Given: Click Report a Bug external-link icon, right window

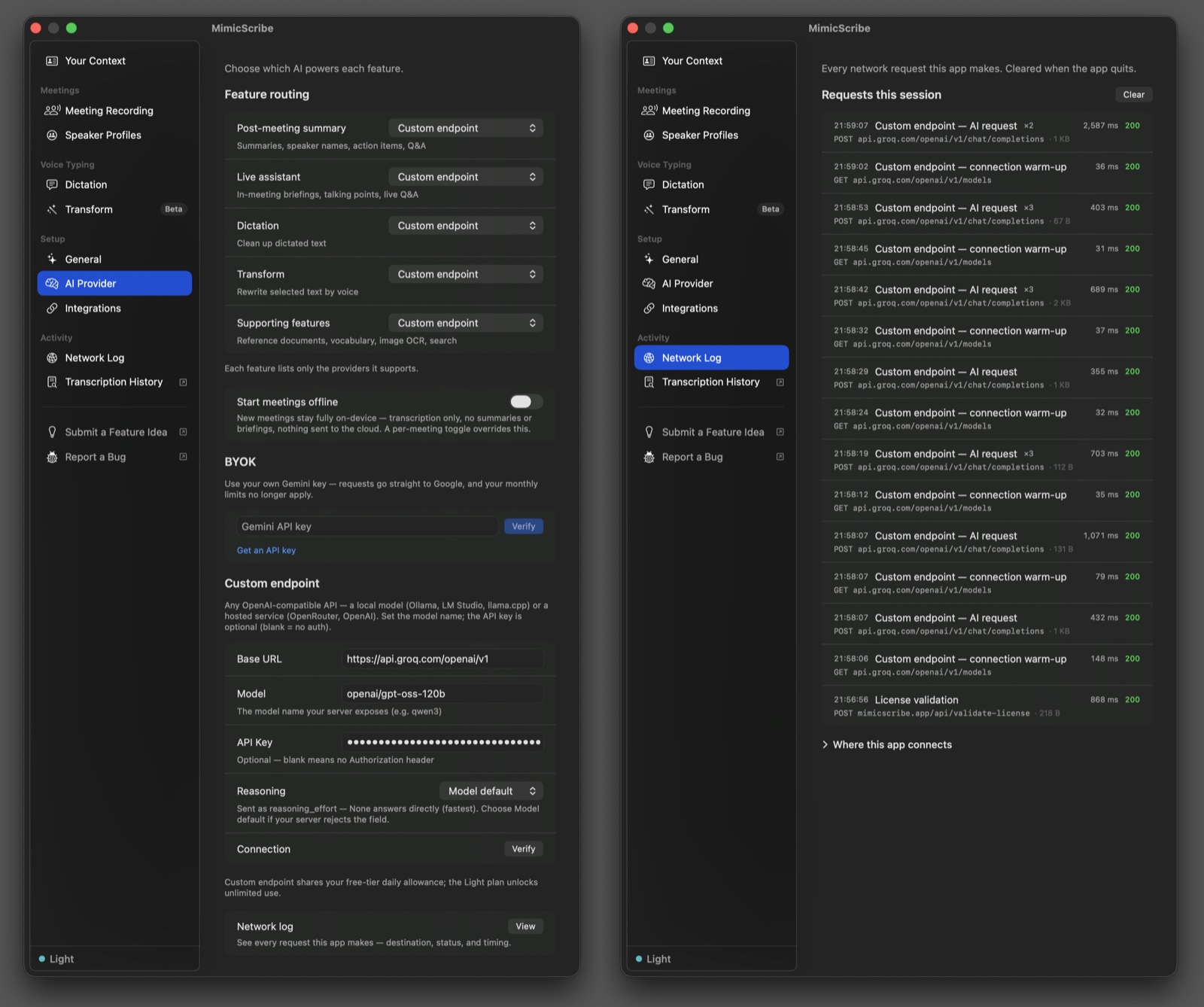Looking at the screenshot, I should coord(780,457).
